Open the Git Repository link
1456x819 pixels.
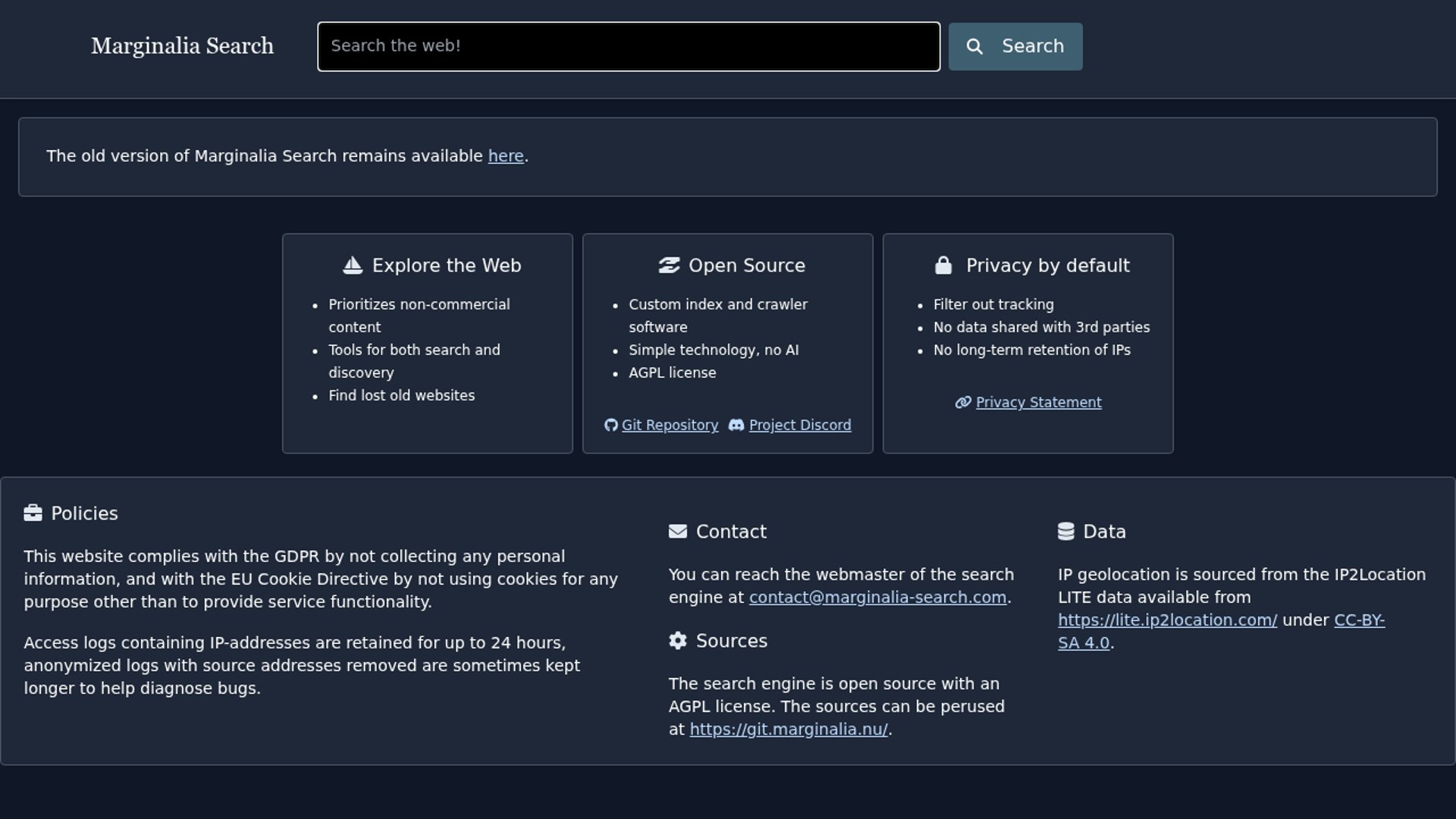670,425
